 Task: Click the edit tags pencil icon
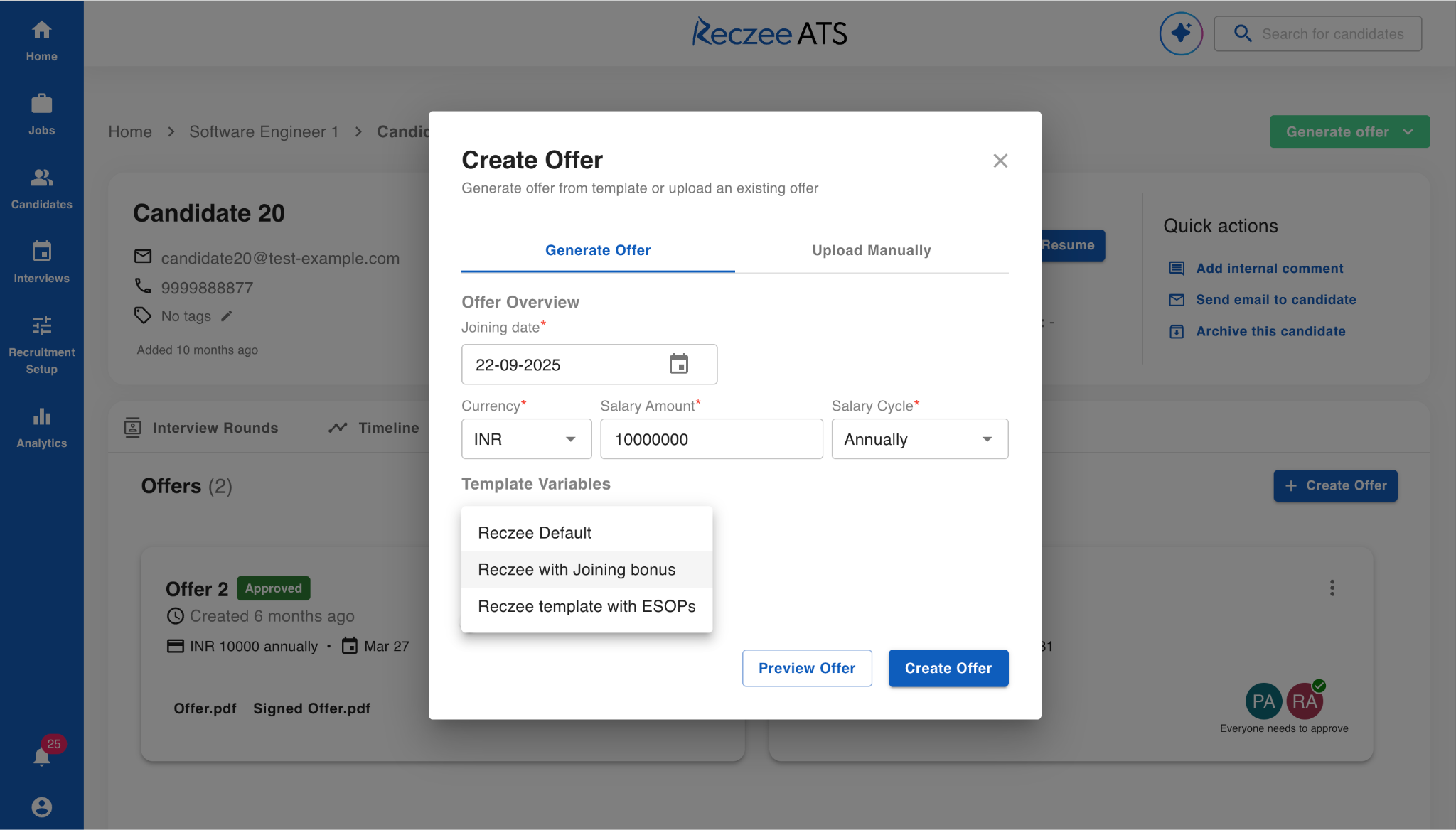tap(227, 316)
